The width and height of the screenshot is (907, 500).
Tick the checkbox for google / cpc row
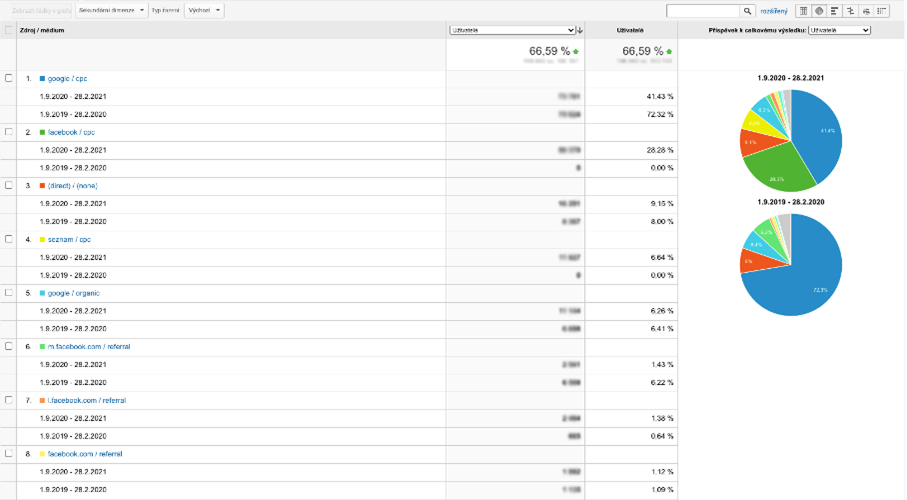tap(9, 78)
